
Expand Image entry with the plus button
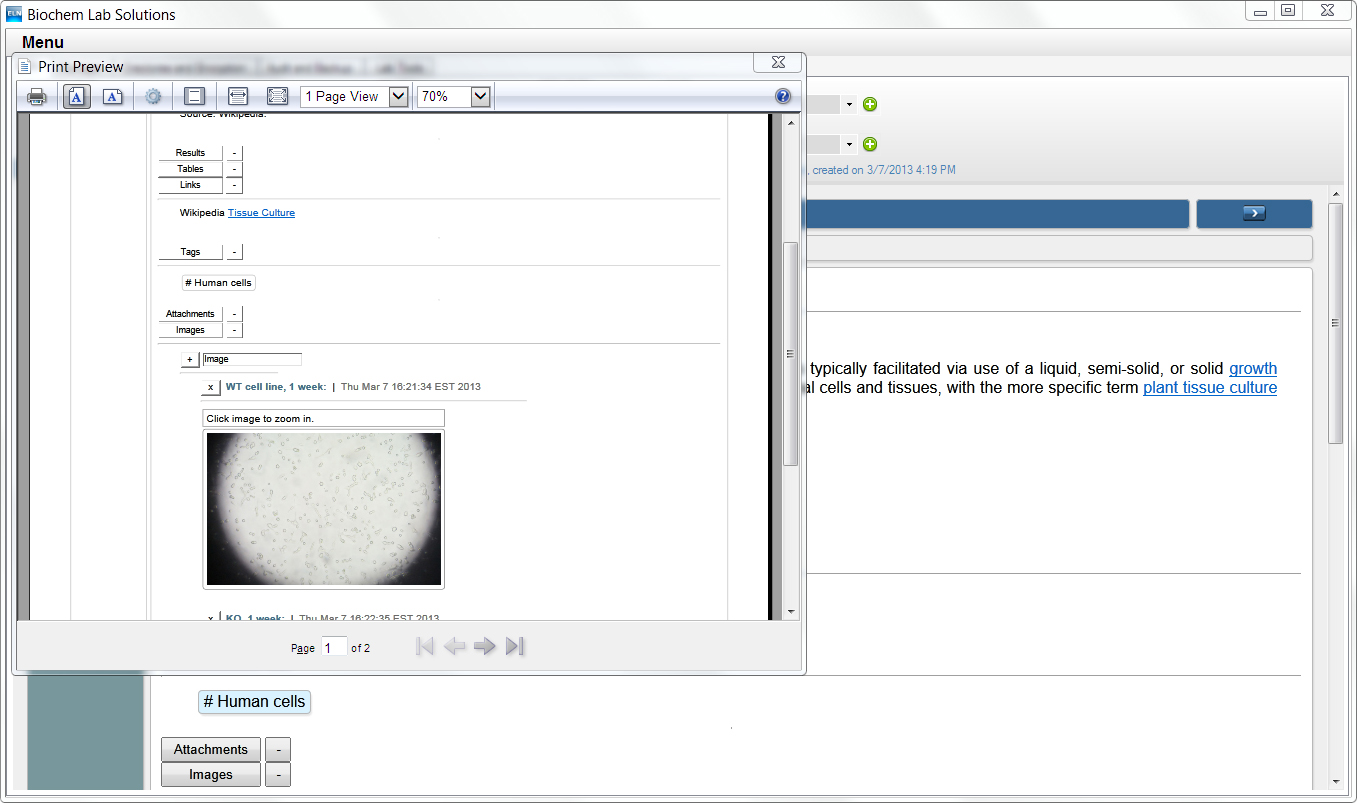click(x=189, y=358)
